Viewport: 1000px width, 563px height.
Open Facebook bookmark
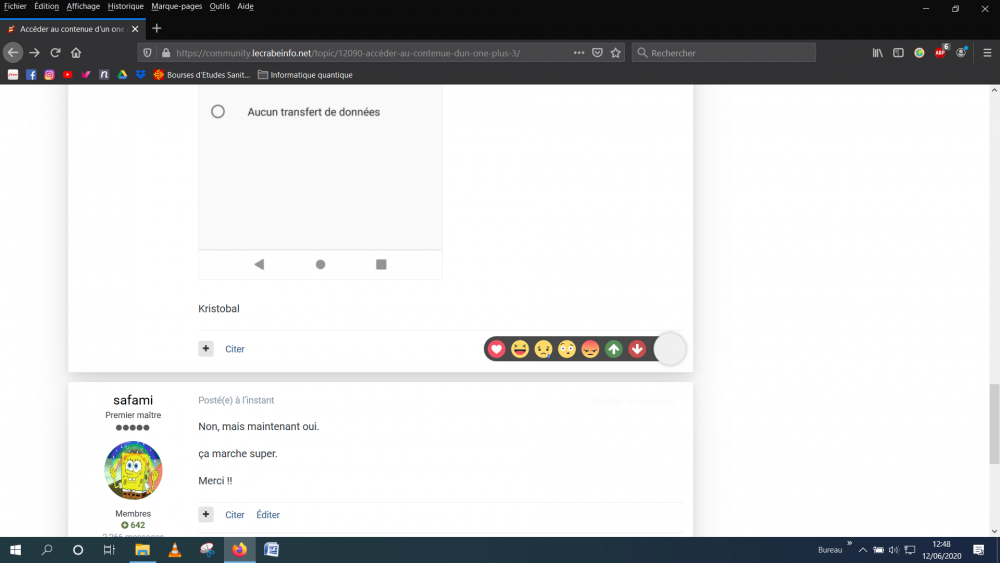(x=31, y=75)
